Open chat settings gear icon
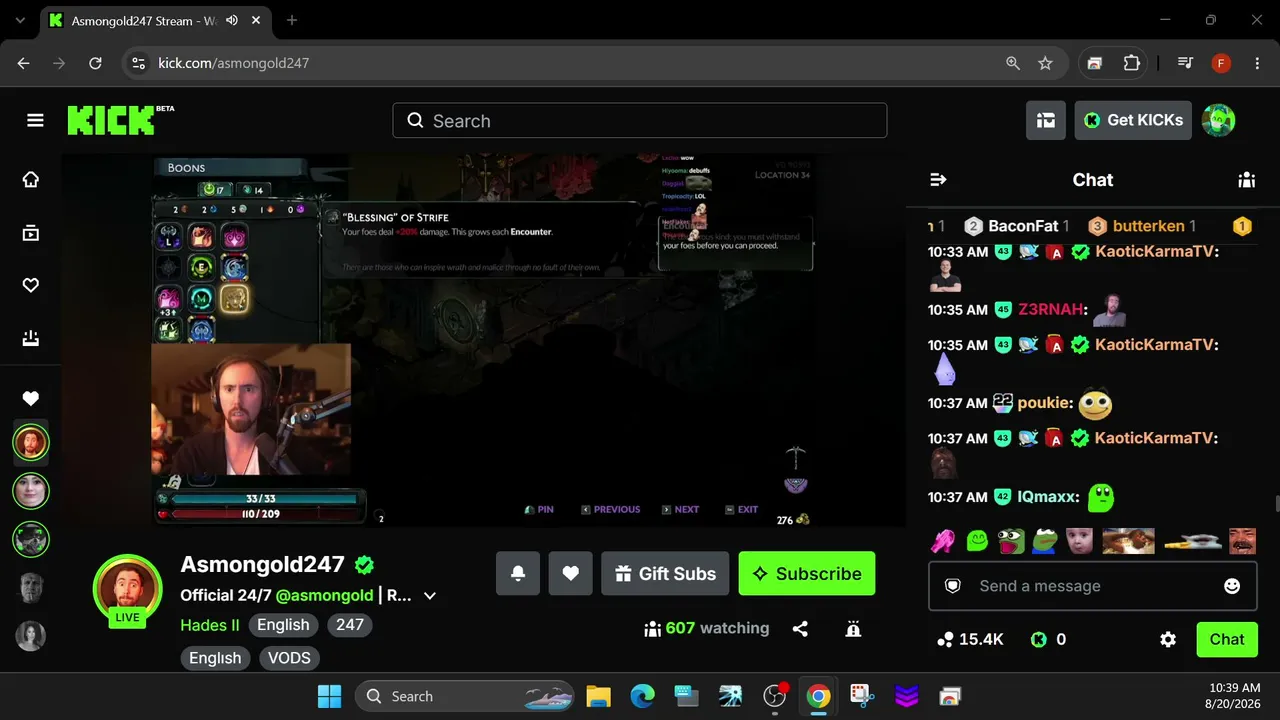This screenshot has height=720, width=1280. 1168,640
